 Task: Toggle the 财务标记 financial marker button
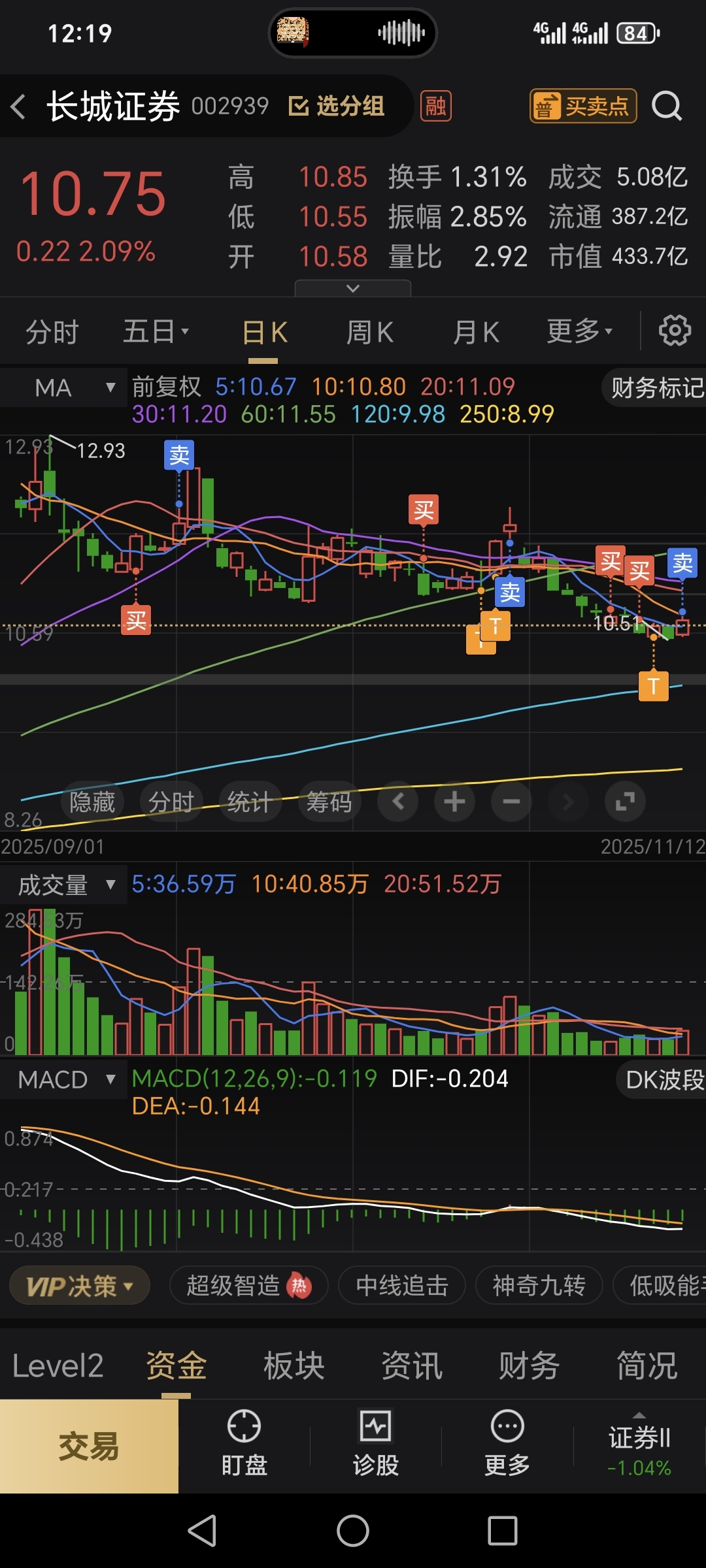[655, 388]
